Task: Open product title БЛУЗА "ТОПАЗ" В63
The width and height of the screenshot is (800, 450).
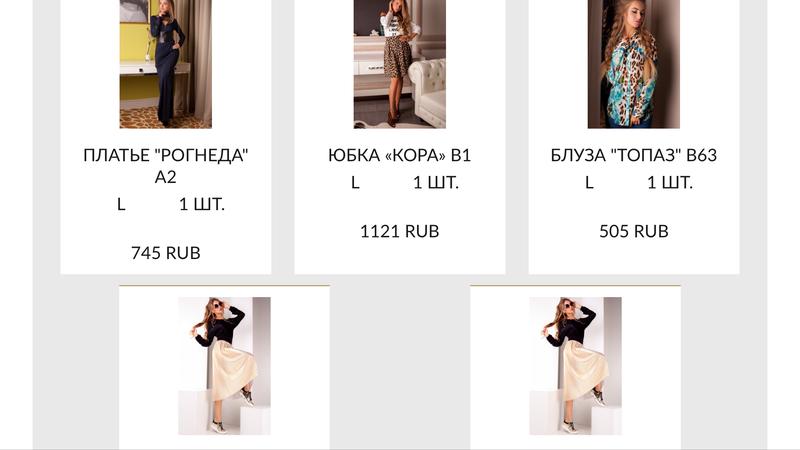Action: [634, 155]
